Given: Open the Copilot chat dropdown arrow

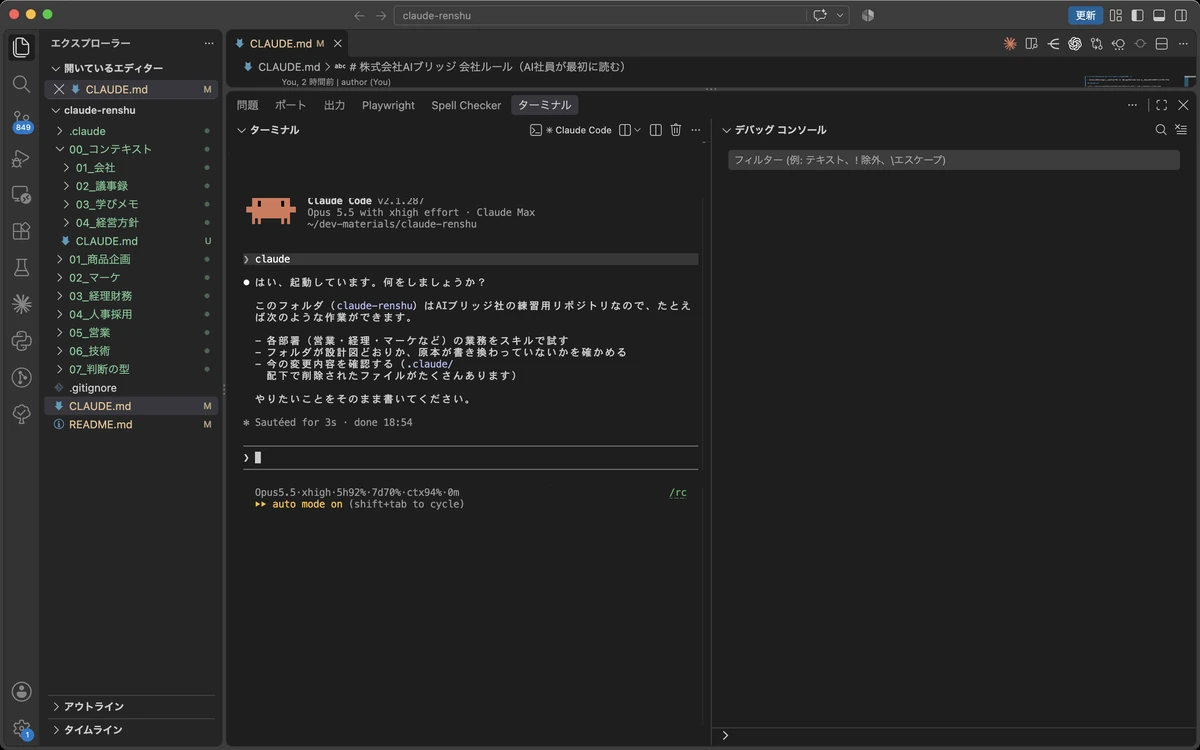Looking at the screenshot, I should (x=840, y=15).
